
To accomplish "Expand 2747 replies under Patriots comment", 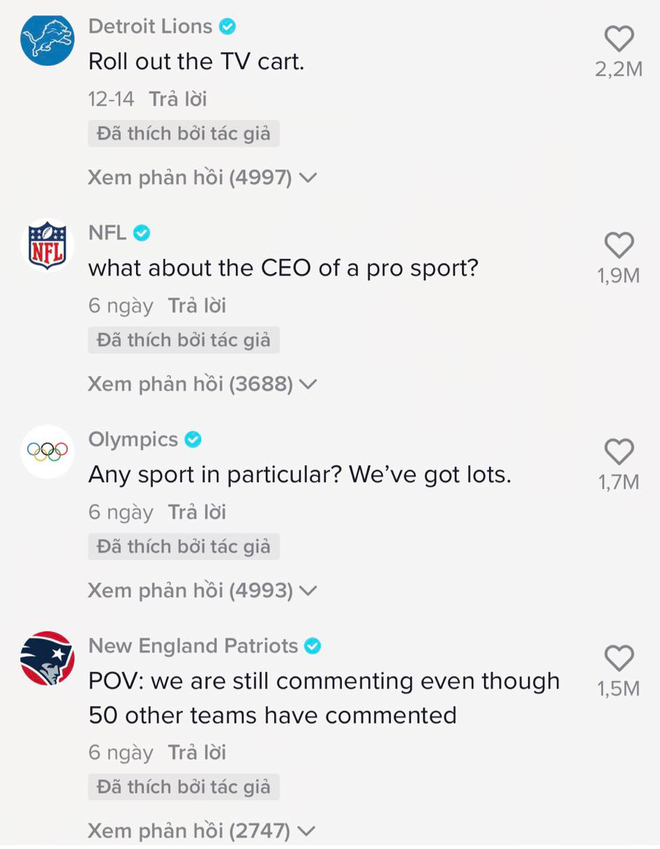I will coord(202,831).
